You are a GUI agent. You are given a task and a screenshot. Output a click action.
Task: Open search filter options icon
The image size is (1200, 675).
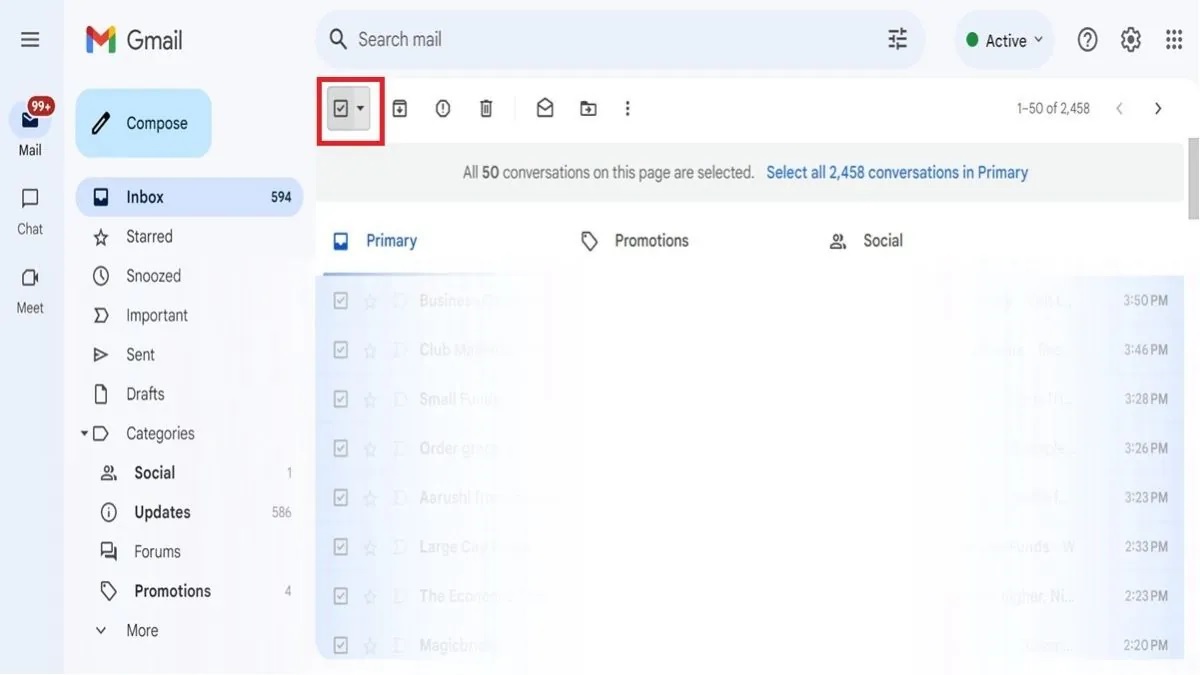tap(898, 40)
